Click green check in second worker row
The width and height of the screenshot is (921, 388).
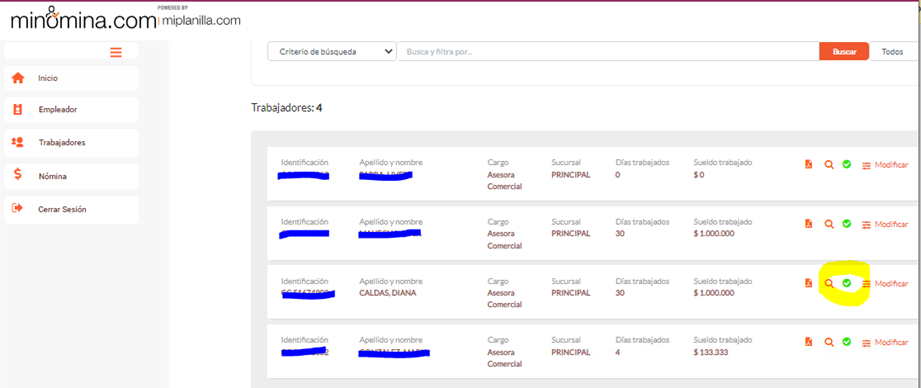point(846,224)
